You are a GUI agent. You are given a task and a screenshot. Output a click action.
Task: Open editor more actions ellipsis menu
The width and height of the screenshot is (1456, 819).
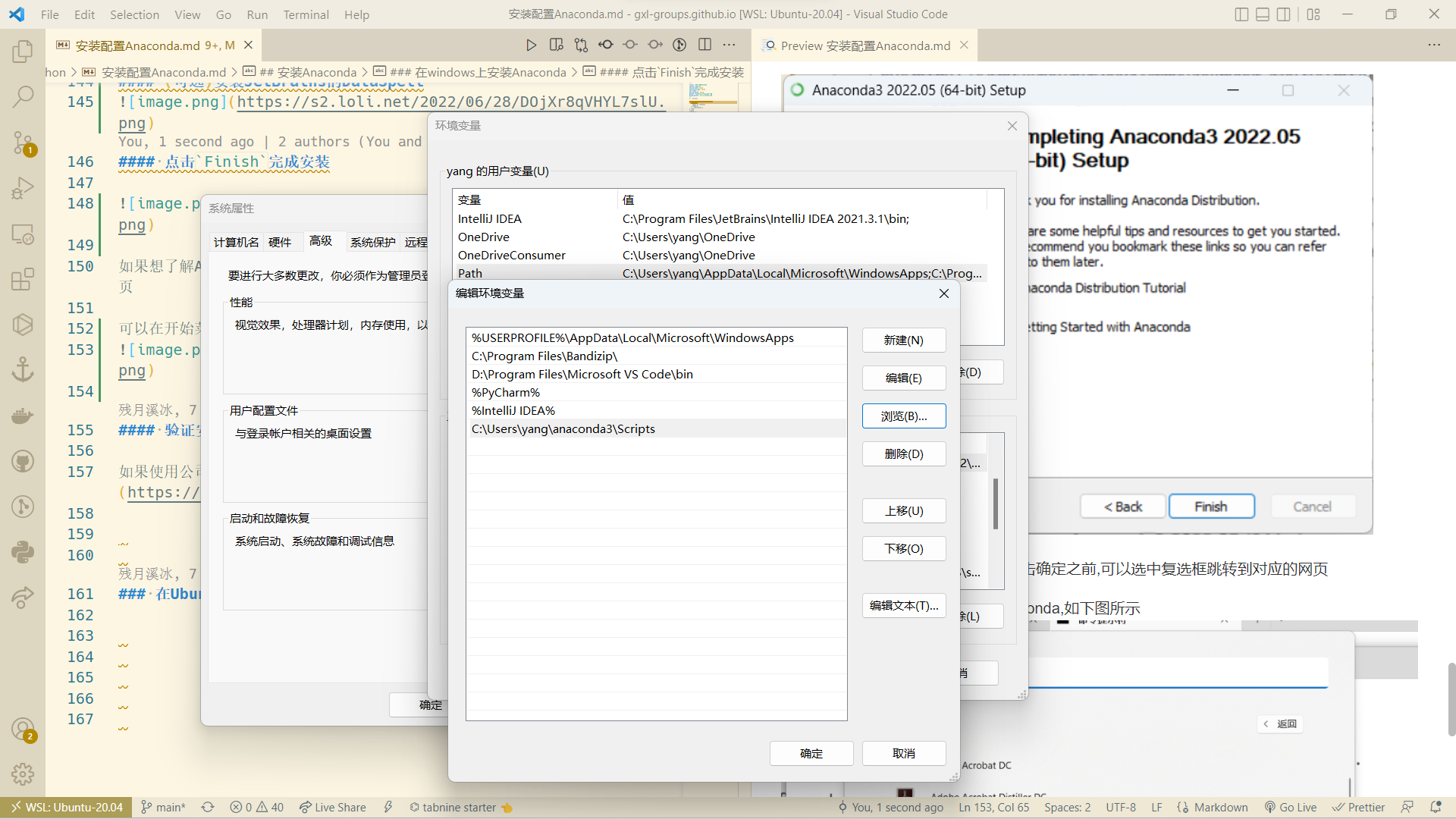(729, 45)
